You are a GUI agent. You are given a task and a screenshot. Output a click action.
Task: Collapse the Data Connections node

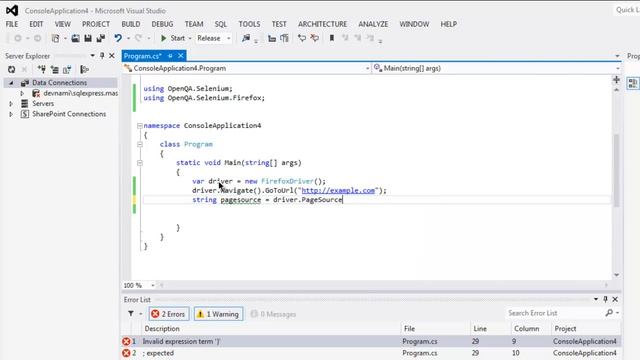11,83
